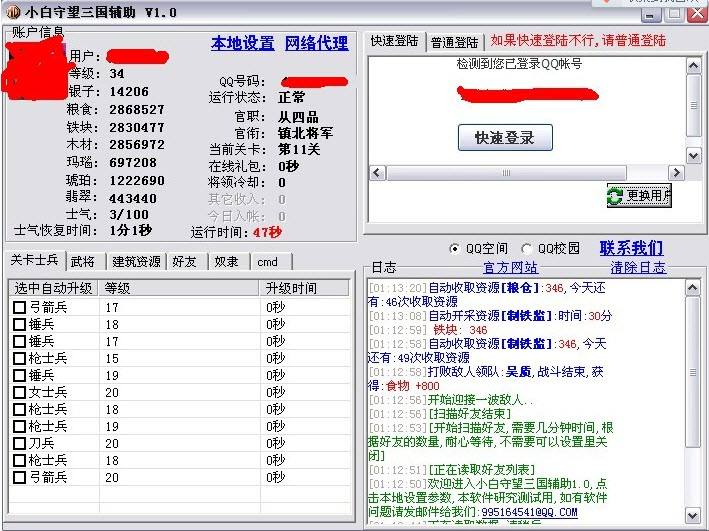Check the 刀兵 checkbox
Screen dimensions: 709x531
point(19,443)
